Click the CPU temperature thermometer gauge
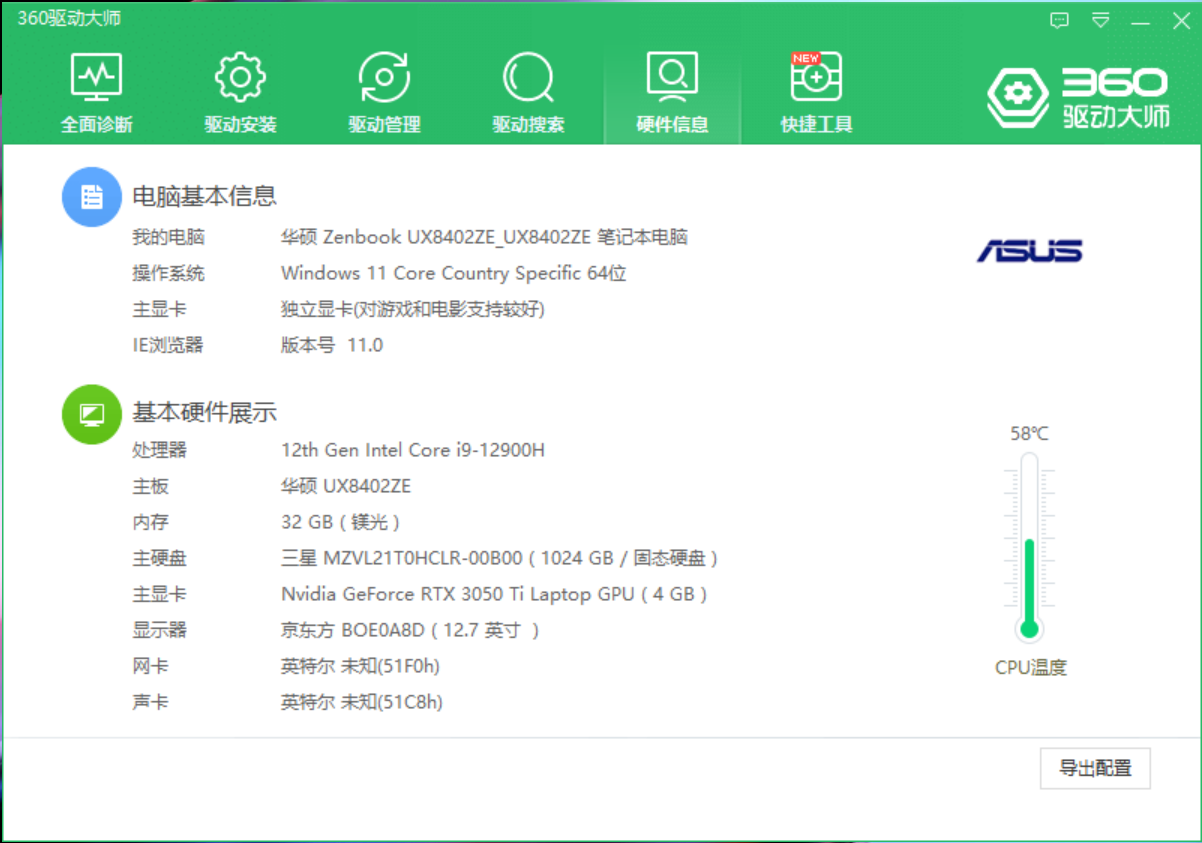 1029,547
